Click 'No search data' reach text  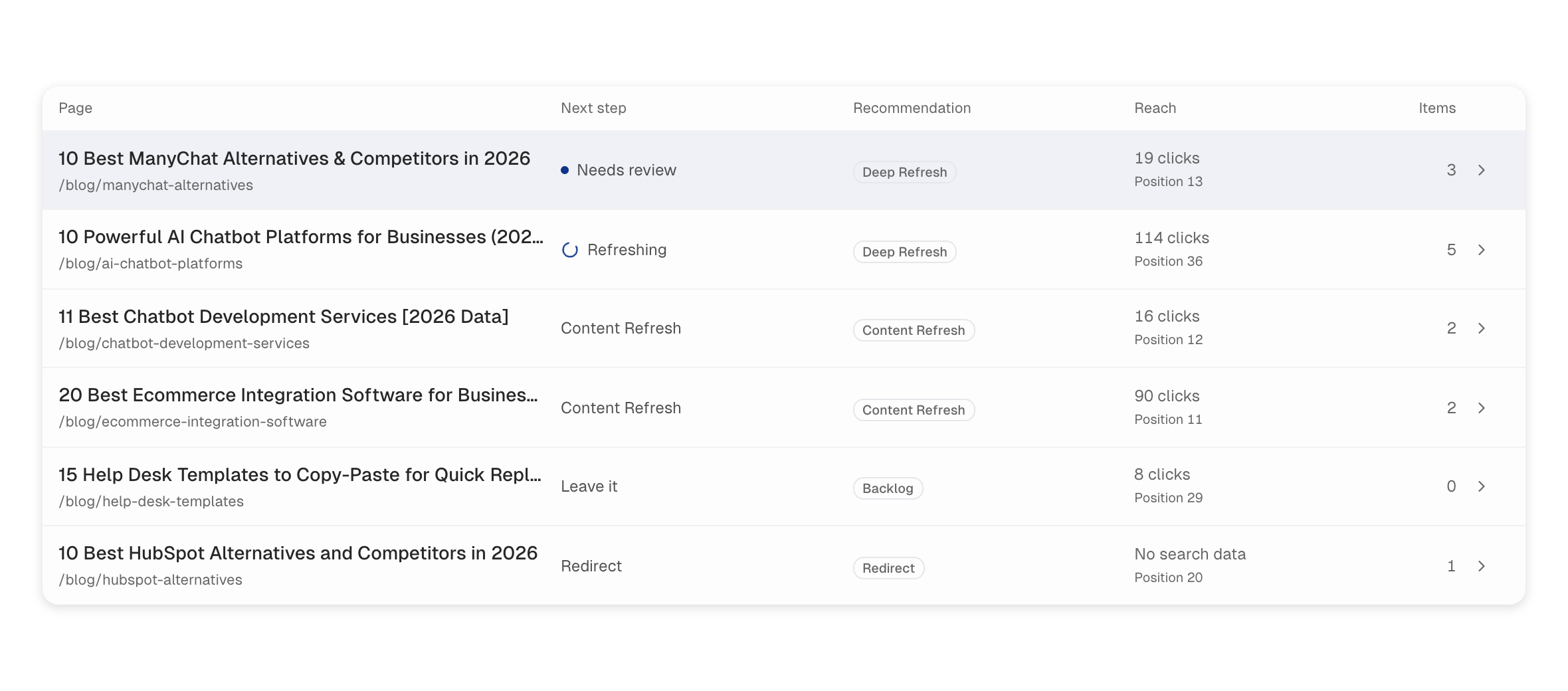[x=1190, y=554]
